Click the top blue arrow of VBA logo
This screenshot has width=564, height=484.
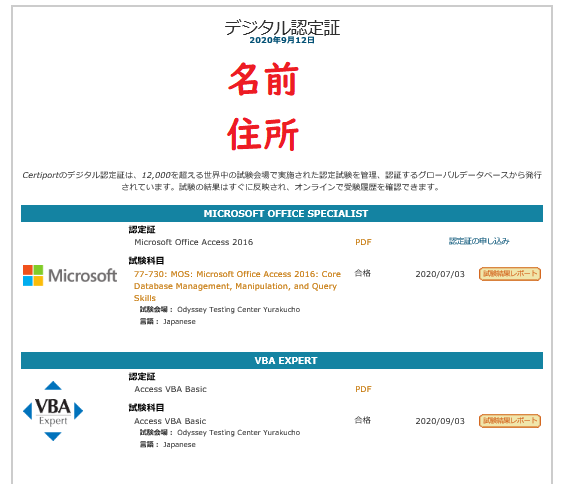click(53, 385)
